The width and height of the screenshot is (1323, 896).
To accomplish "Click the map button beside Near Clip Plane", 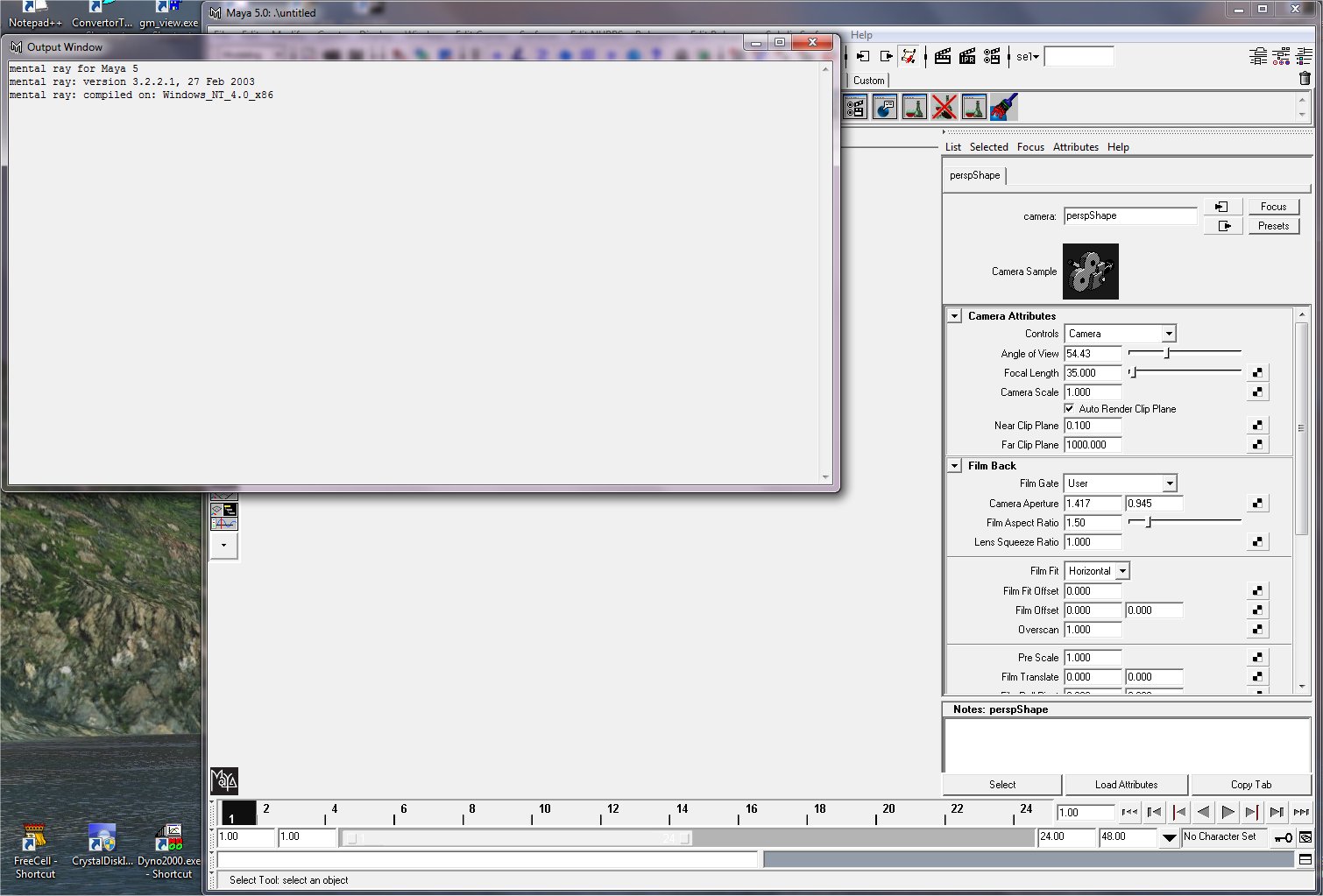I will point(1257,426).
